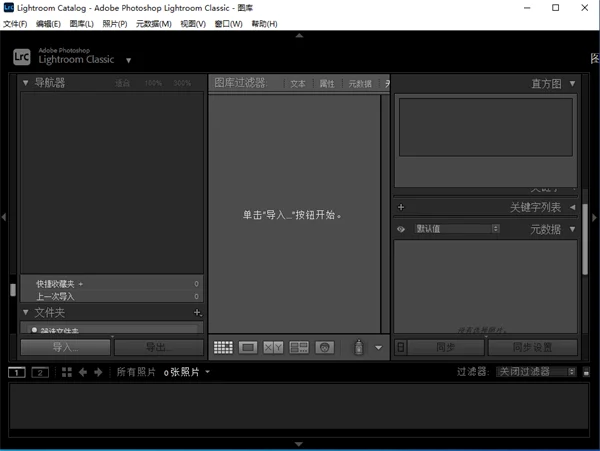Collapse the 文件夹 panel
The width and height of the screenshot is (600, 451).
[x=25, y=312]
